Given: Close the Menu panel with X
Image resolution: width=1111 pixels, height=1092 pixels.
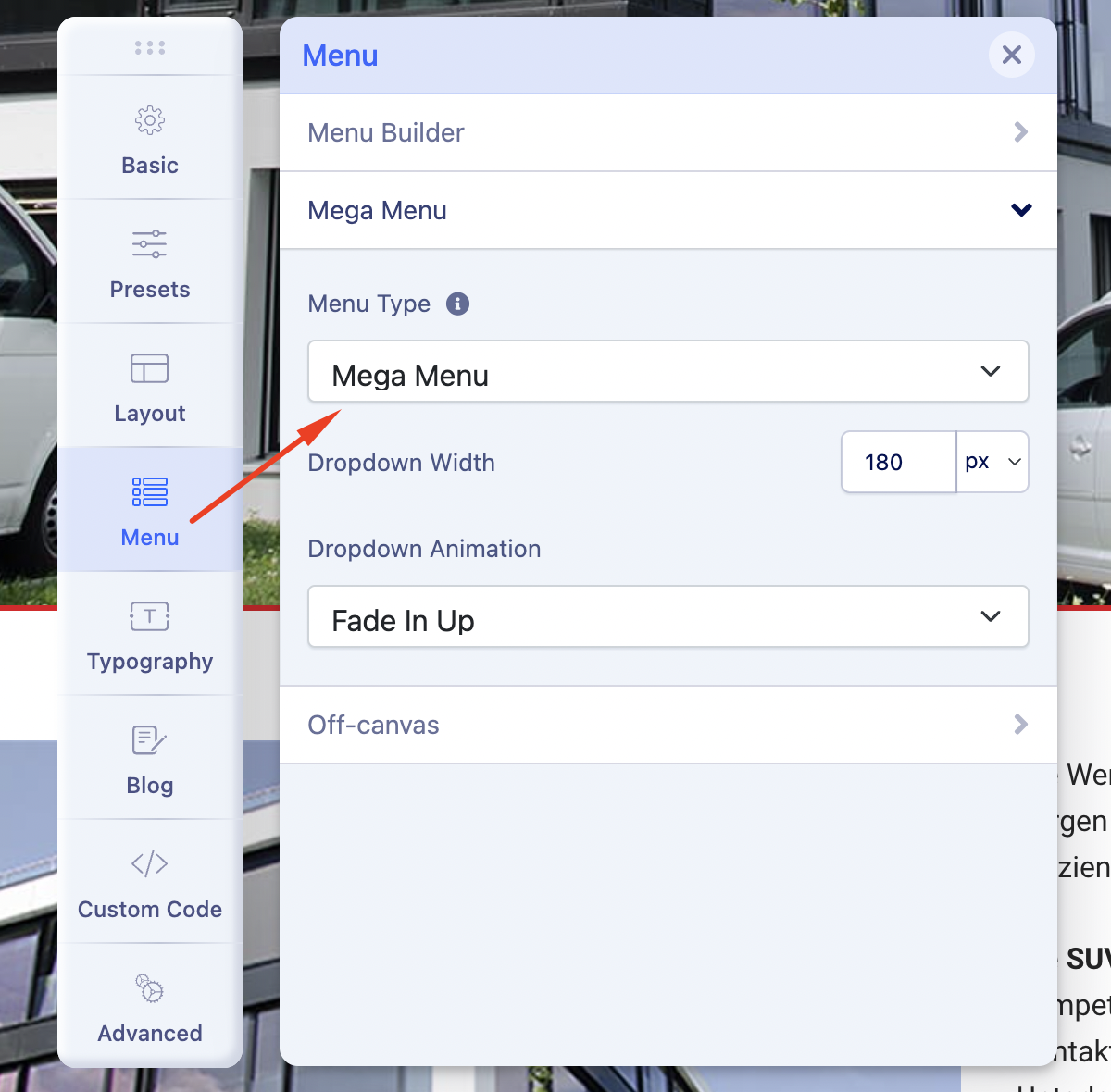Looking at the screenshot, I should click(1012, 56).
